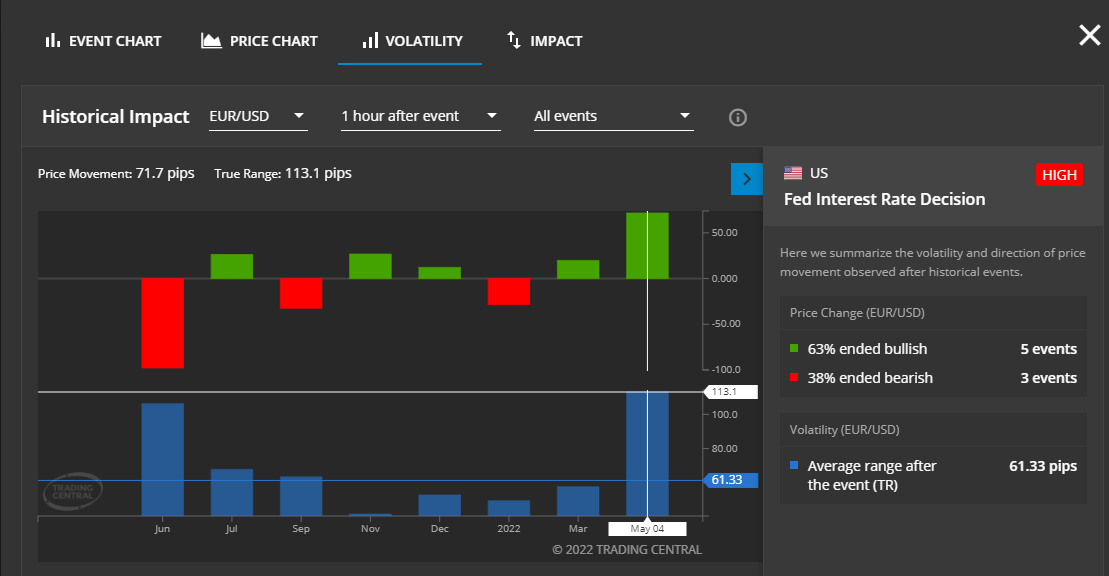The image size is (1109, 576).
Task: Click the '61.33 pips' value in Volatility panel
Action: pyautogui.click(x=1043, y=466)
